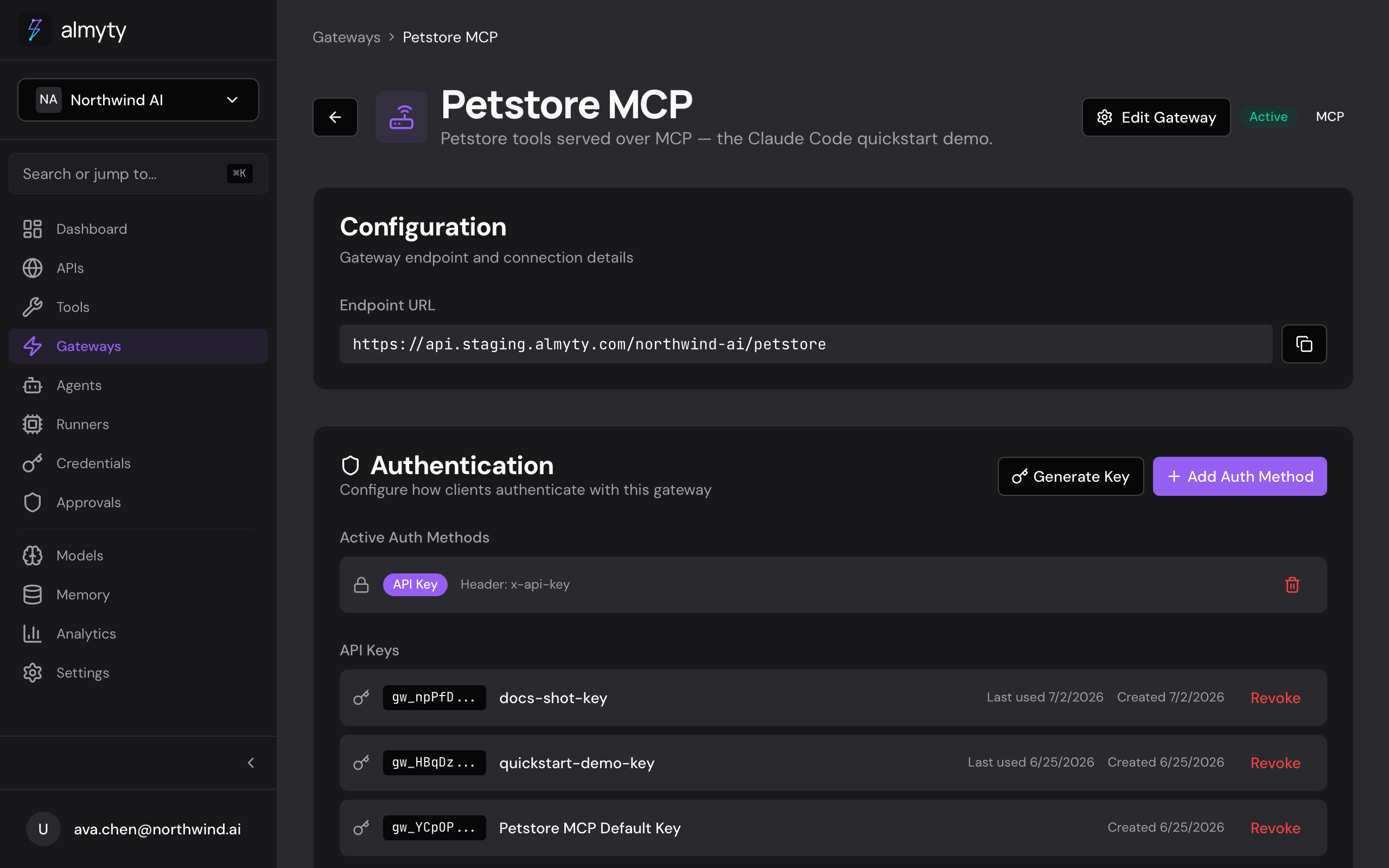Collapse the sidebar with the chevron
1389x868 pixels.
click(x=251, y=763)
